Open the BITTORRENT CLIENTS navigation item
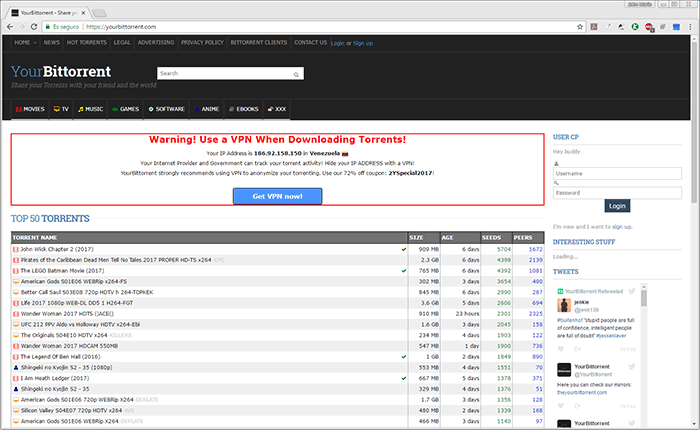700x430 pixels. (259, 42)
